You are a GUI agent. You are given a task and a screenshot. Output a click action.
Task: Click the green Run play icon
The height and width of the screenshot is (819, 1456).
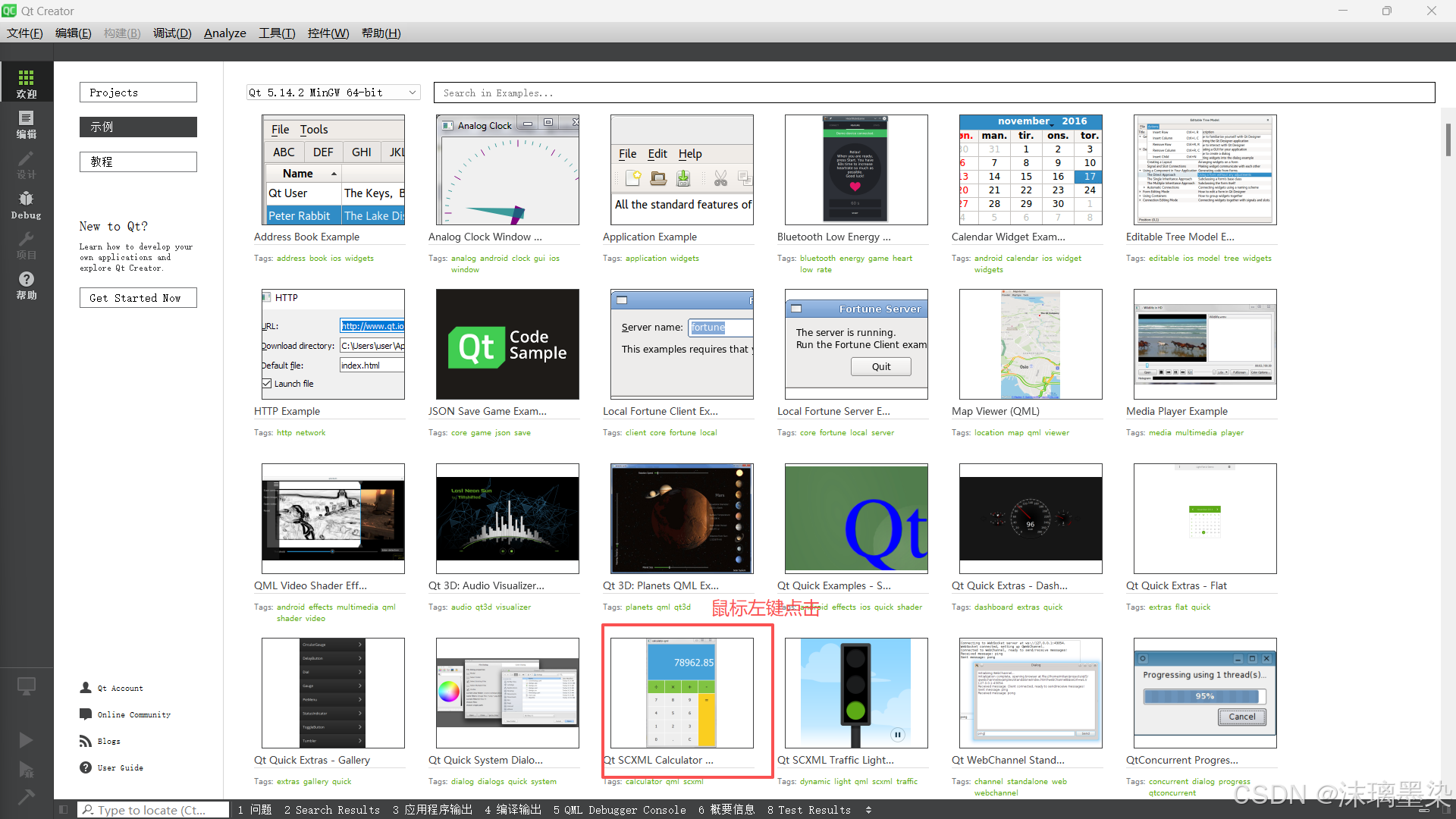tap(26, 740)
